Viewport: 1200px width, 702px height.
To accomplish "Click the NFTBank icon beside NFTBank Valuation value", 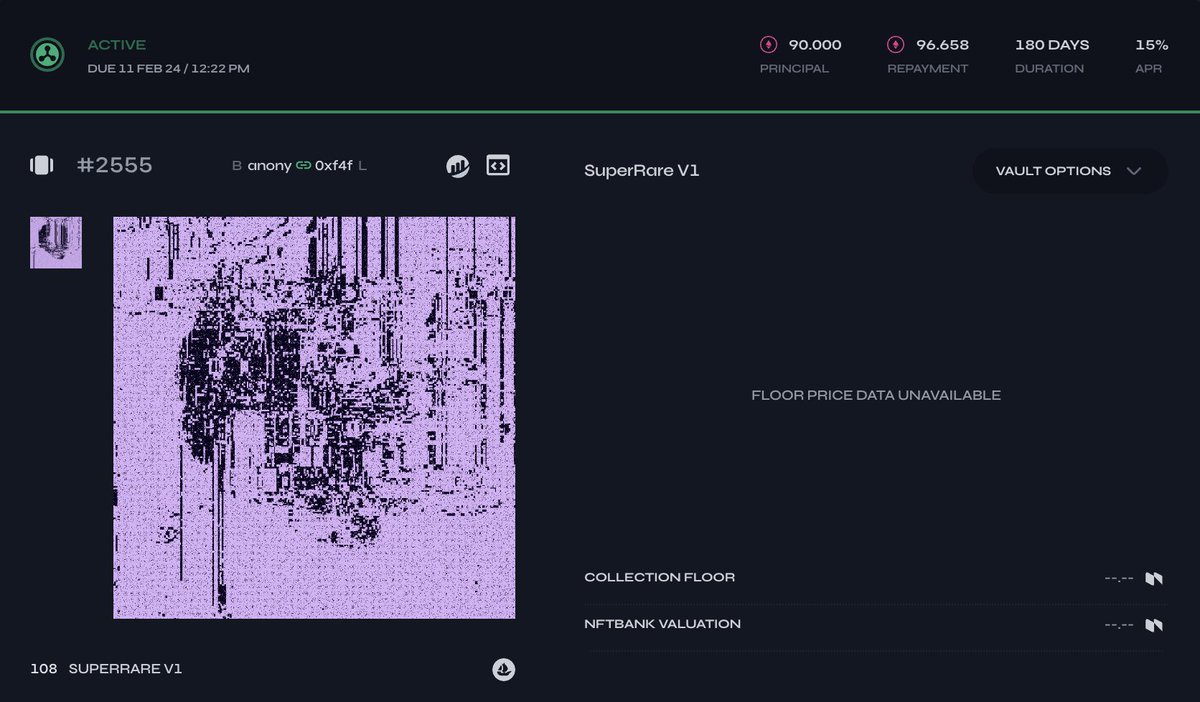I will click(x=1152, y=623).
